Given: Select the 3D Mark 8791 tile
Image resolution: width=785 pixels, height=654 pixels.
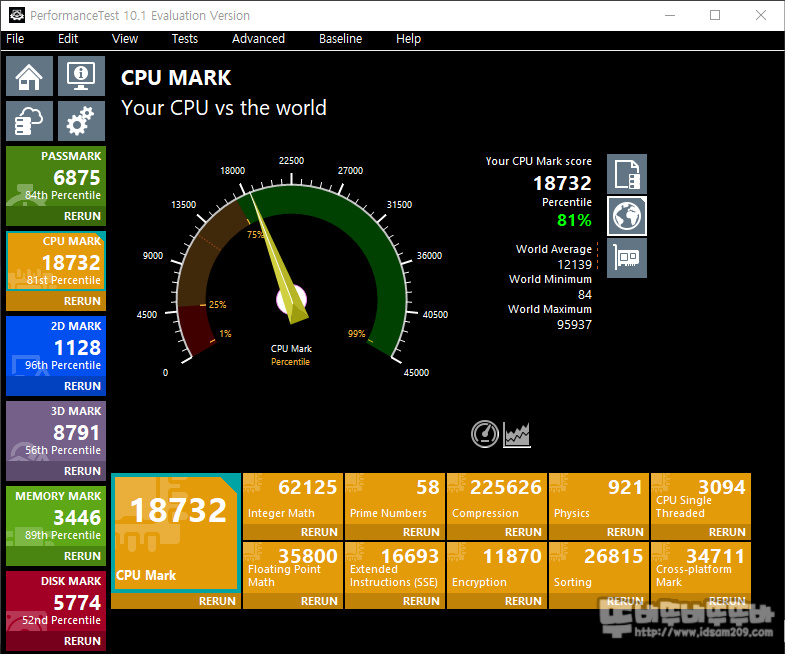Looking at the screenshot, I should (x=56, y=432).
